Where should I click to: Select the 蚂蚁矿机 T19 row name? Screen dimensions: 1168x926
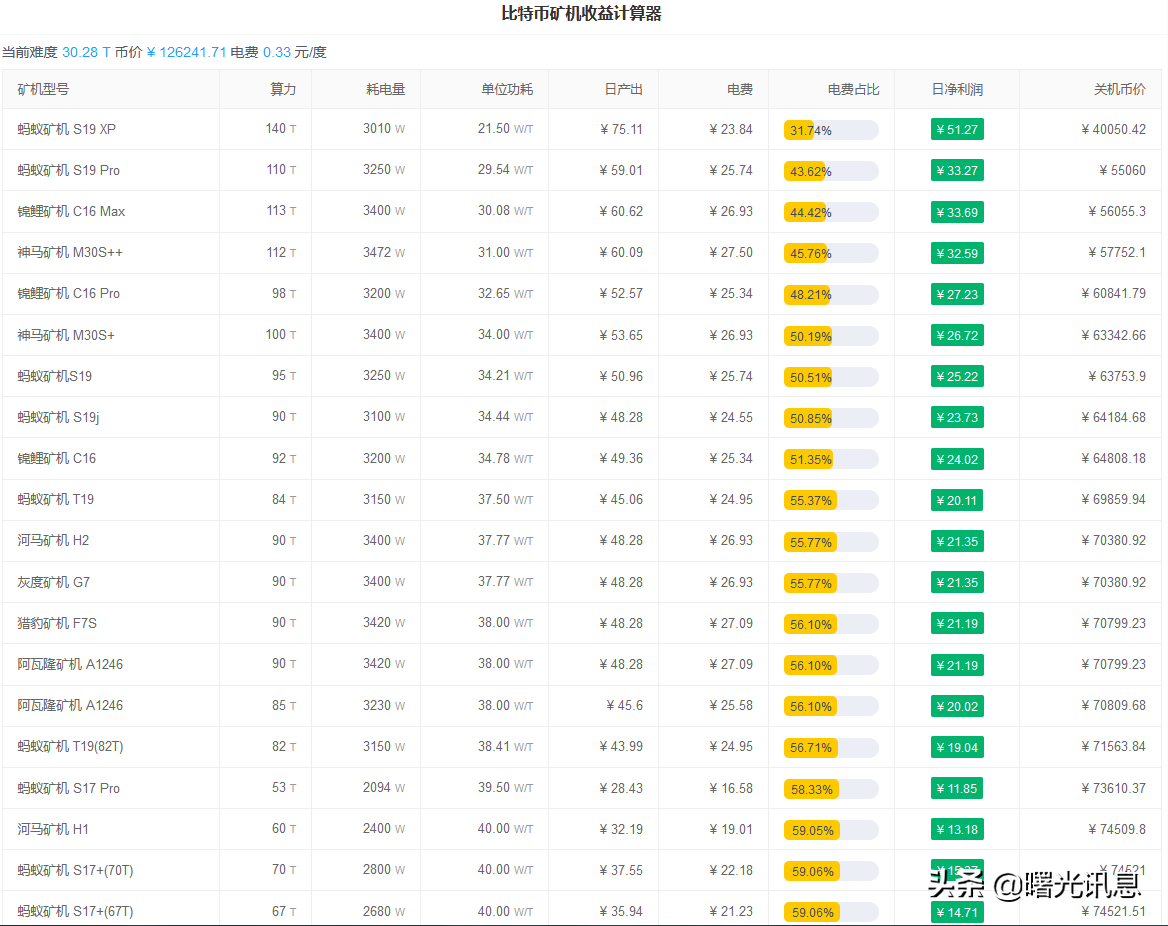[x=56, y=499]
